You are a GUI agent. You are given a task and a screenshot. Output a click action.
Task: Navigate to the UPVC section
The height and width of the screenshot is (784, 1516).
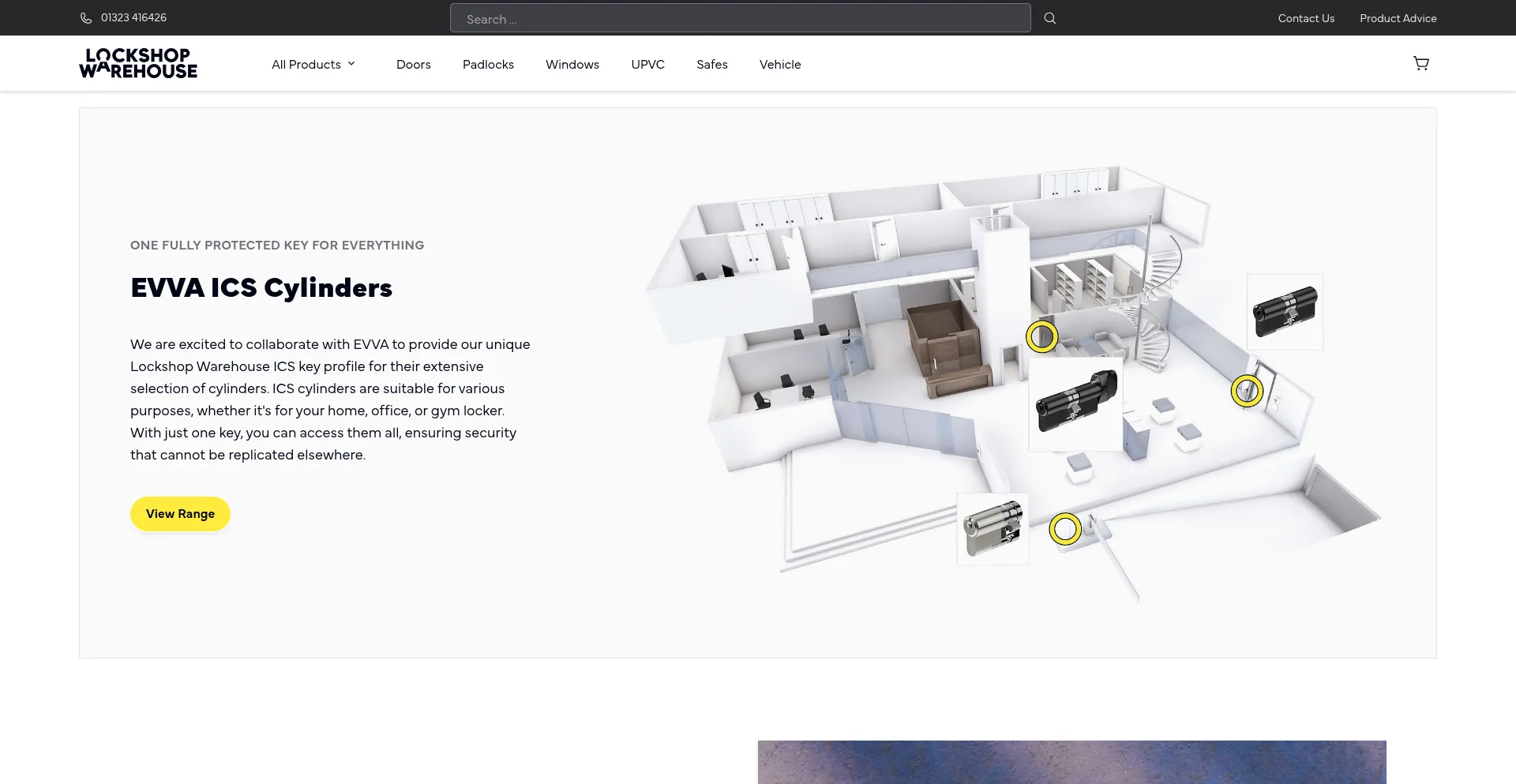647,65
